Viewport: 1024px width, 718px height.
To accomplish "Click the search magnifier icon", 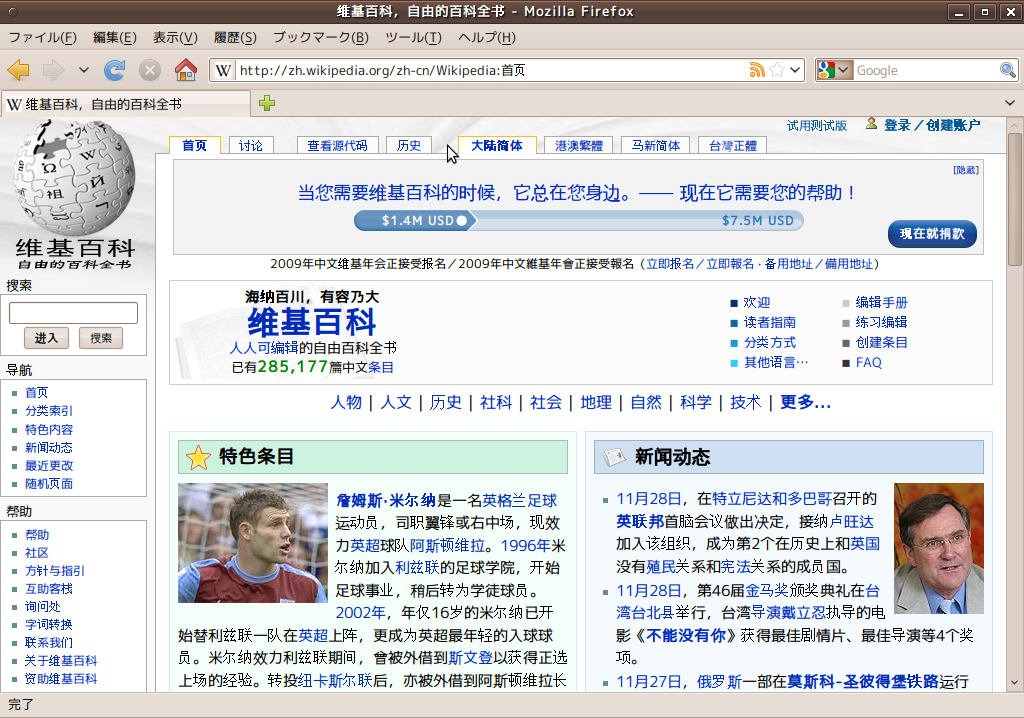I will pyautogui.click(x=1008, y=70).
